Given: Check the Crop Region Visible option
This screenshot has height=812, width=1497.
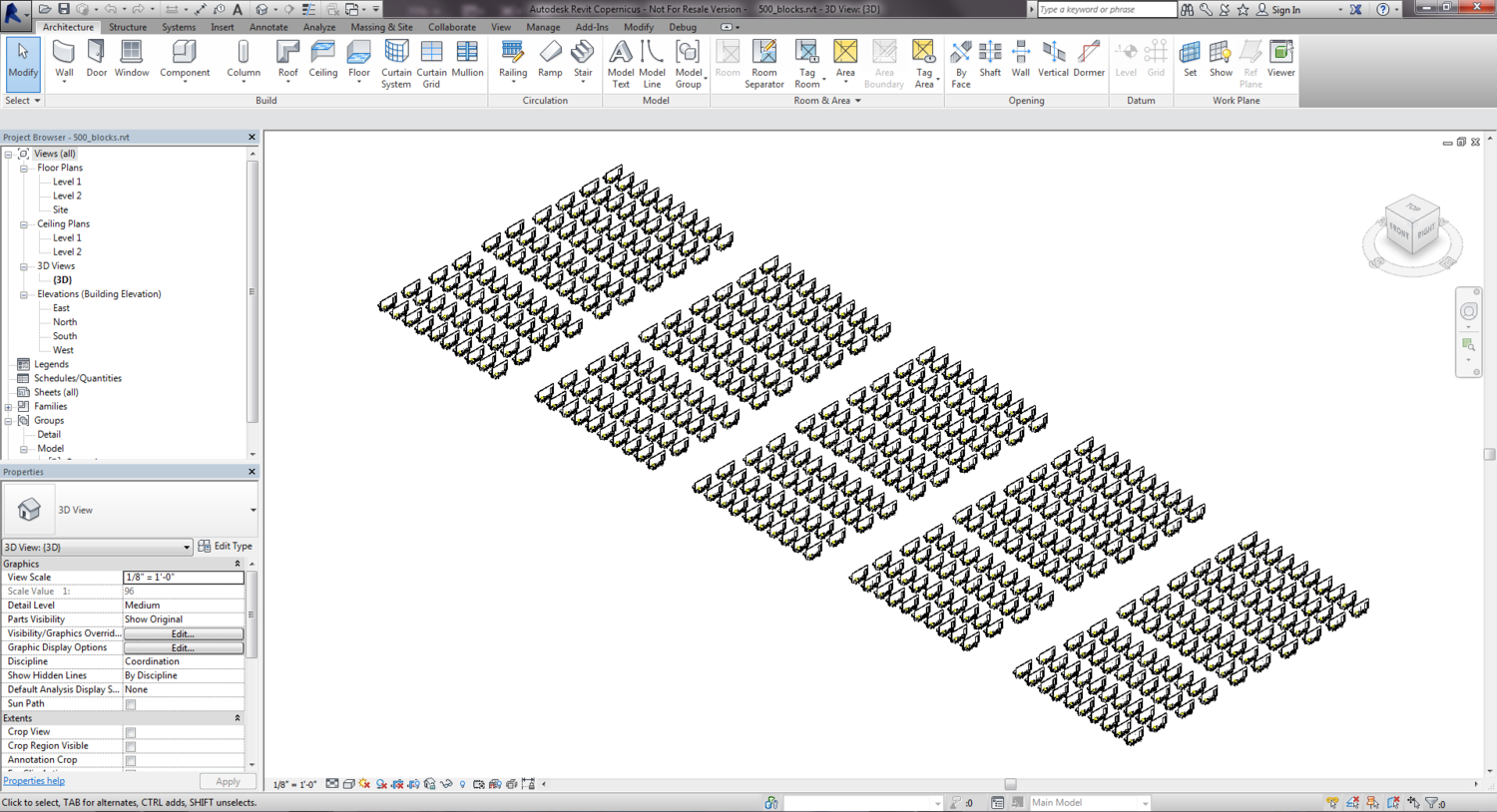Looking at the screenshot, I should click(131, 746).
